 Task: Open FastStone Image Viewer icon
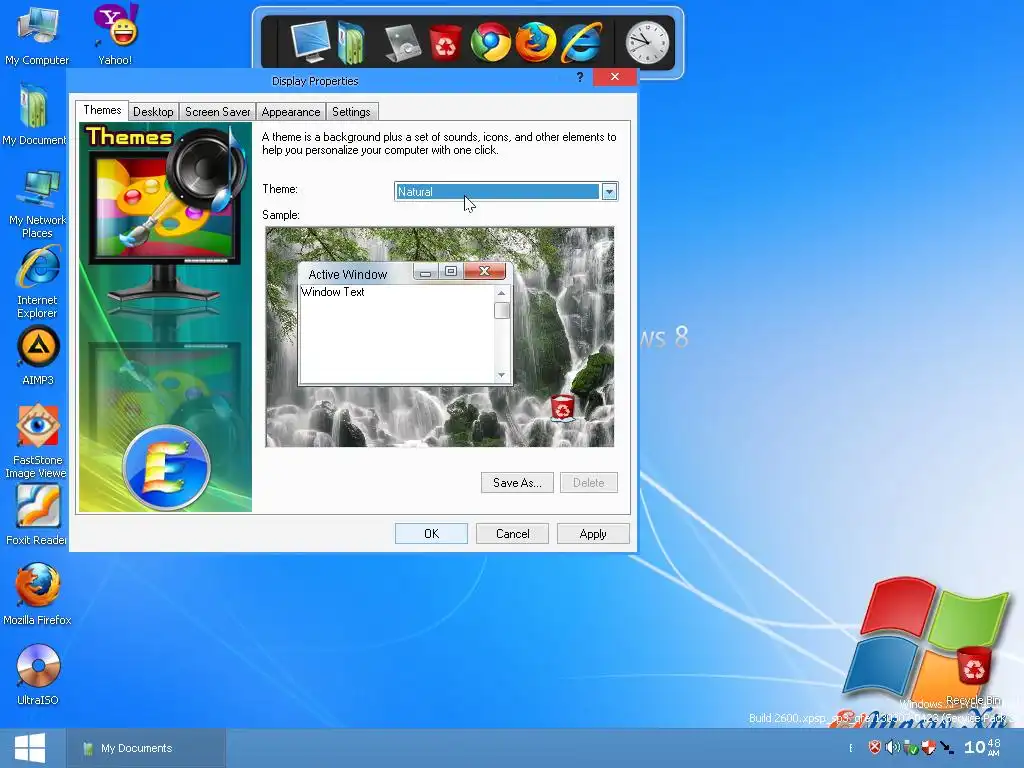click(x=37, y=441)
